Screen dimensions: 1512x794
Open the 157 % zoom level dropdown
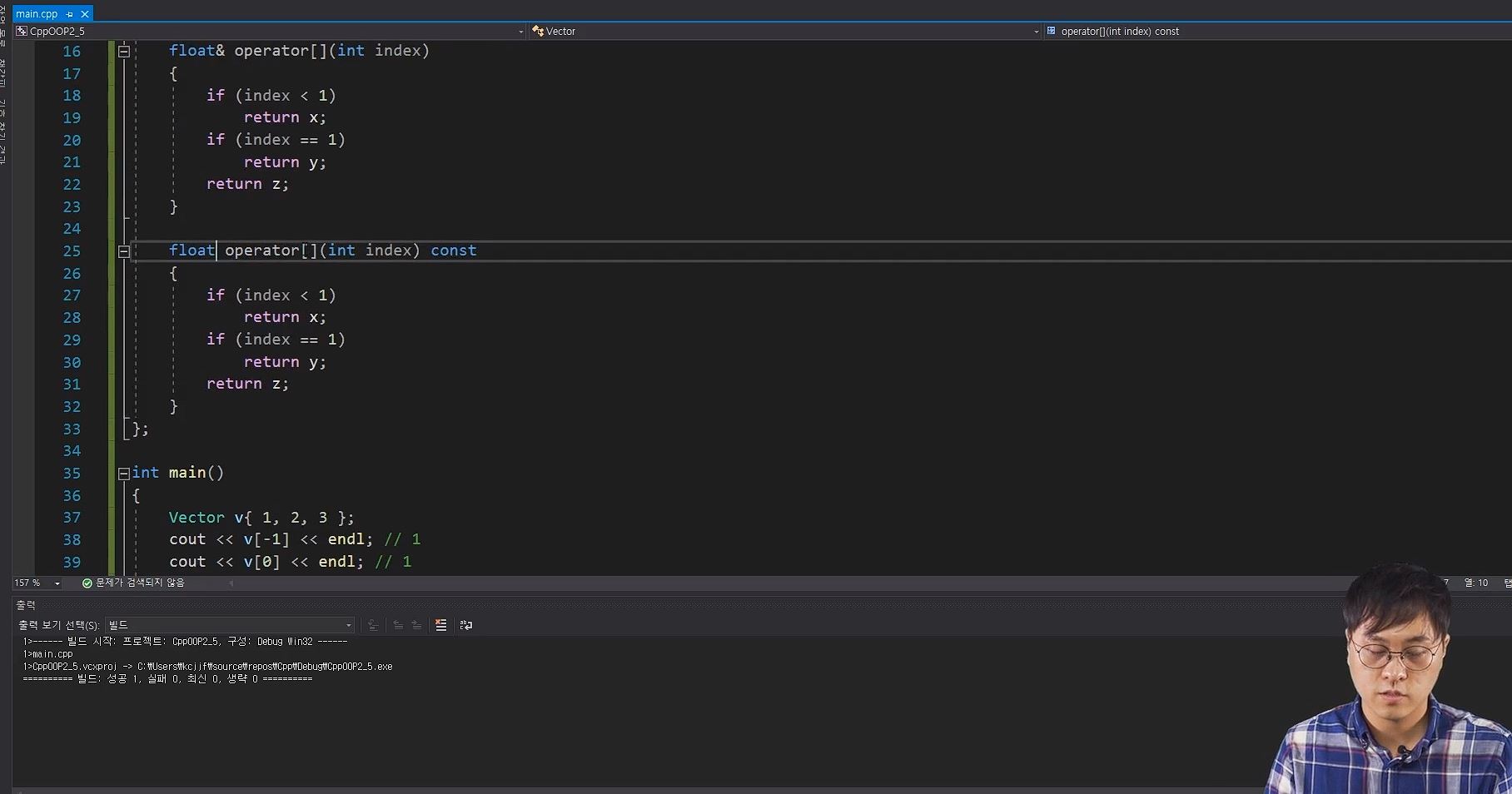pyautogui.click(x=57, y=583)
